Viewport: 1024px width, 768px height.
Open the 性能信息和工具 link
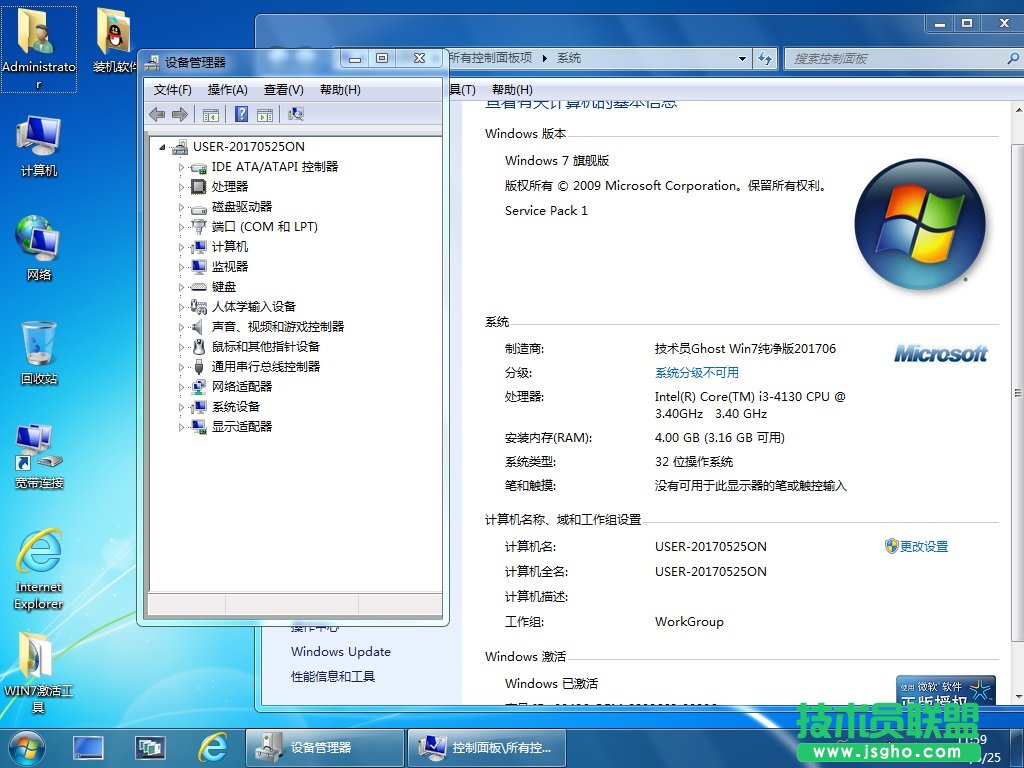pyautogui.click(x=333, y=677)
